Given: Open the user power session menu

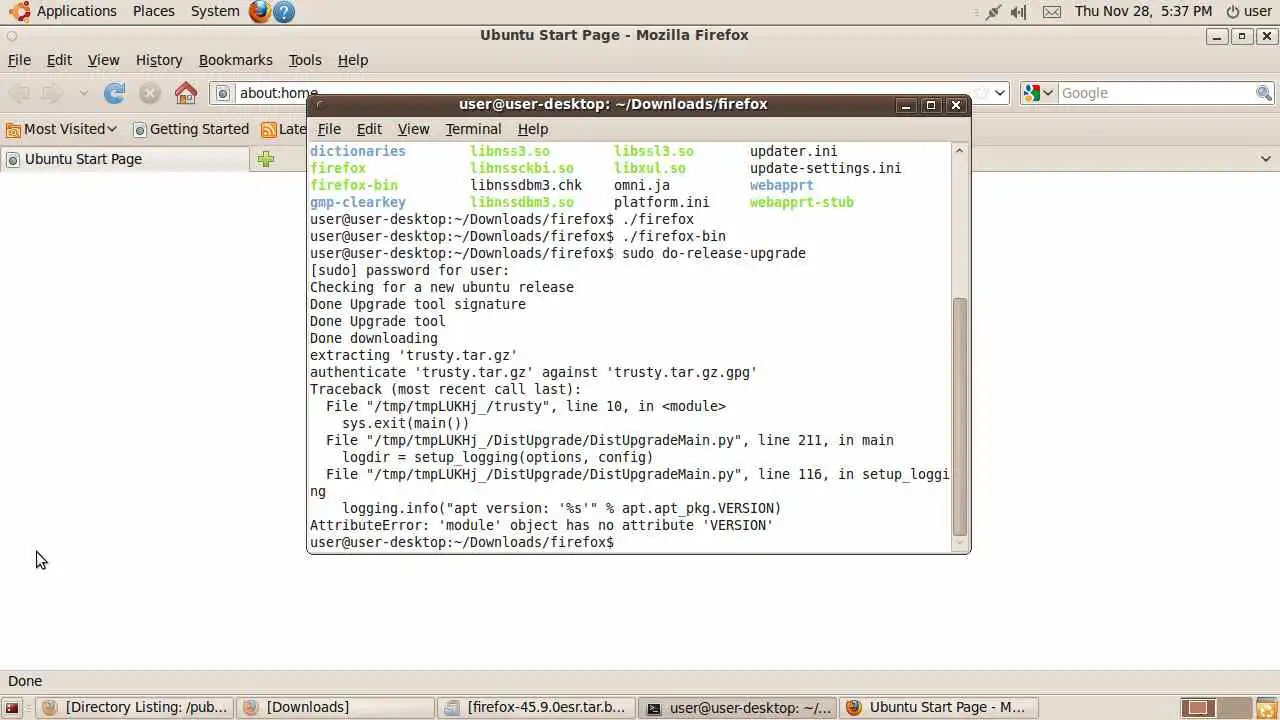Looking at the screenshot, I should point(1249,11).
